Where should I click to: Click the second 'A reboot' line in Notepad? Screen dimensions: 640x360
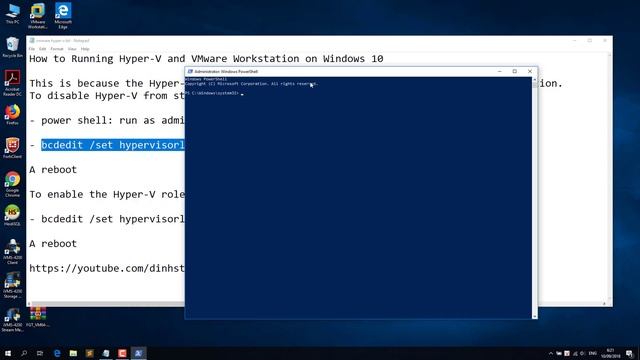point(53,244)
